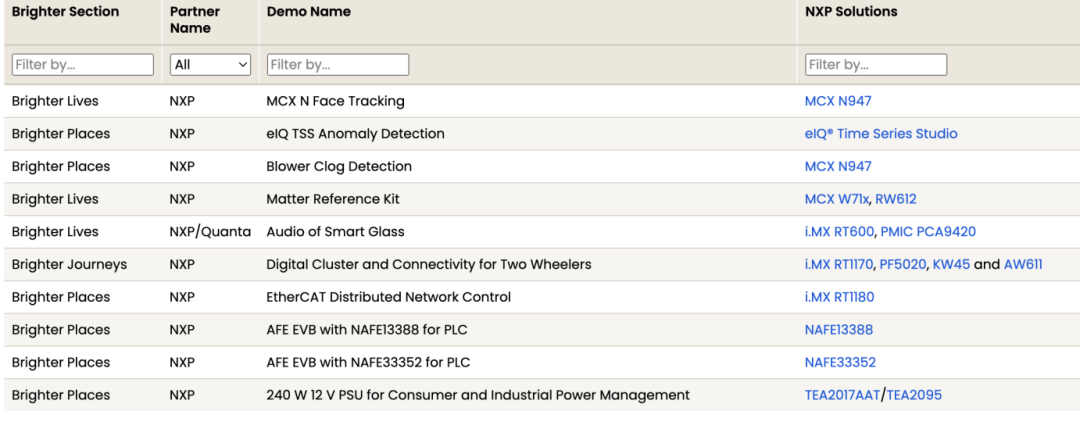
Task: Open the NAFE33352 solution link
Action: coord(840,362)
